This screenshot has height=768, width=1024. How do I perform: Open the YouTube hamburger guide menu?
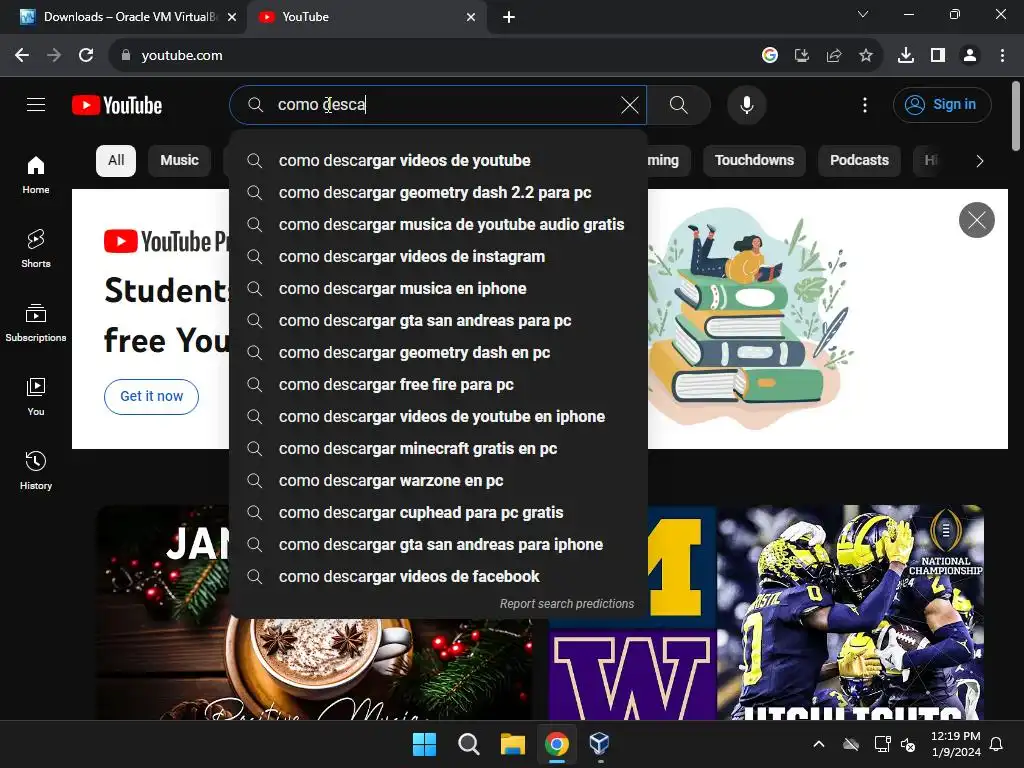pyautogui.click(x=36, y=104)
